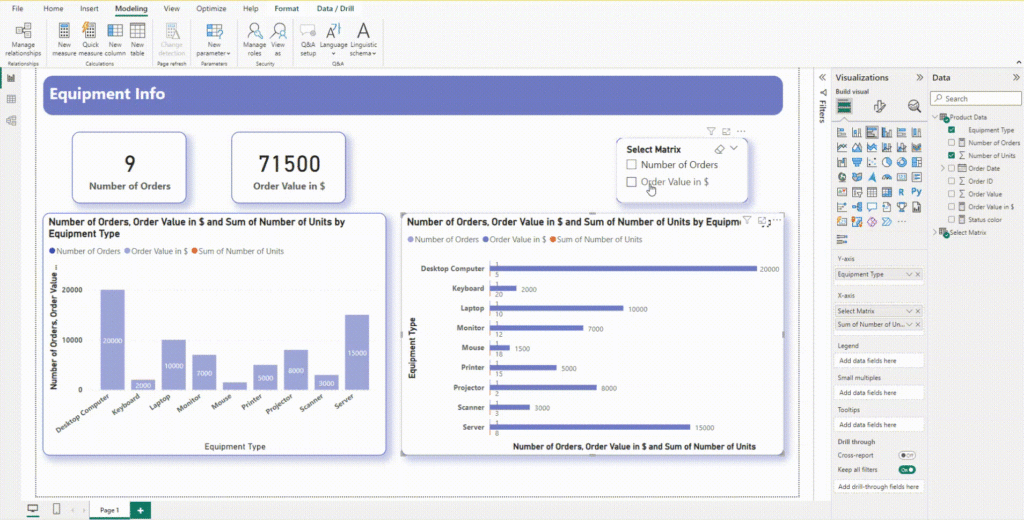Image resolution: width=1024 pixels, height=520 pixels.
Task: Open the New parameter dropdown
Action: [214, 38]
